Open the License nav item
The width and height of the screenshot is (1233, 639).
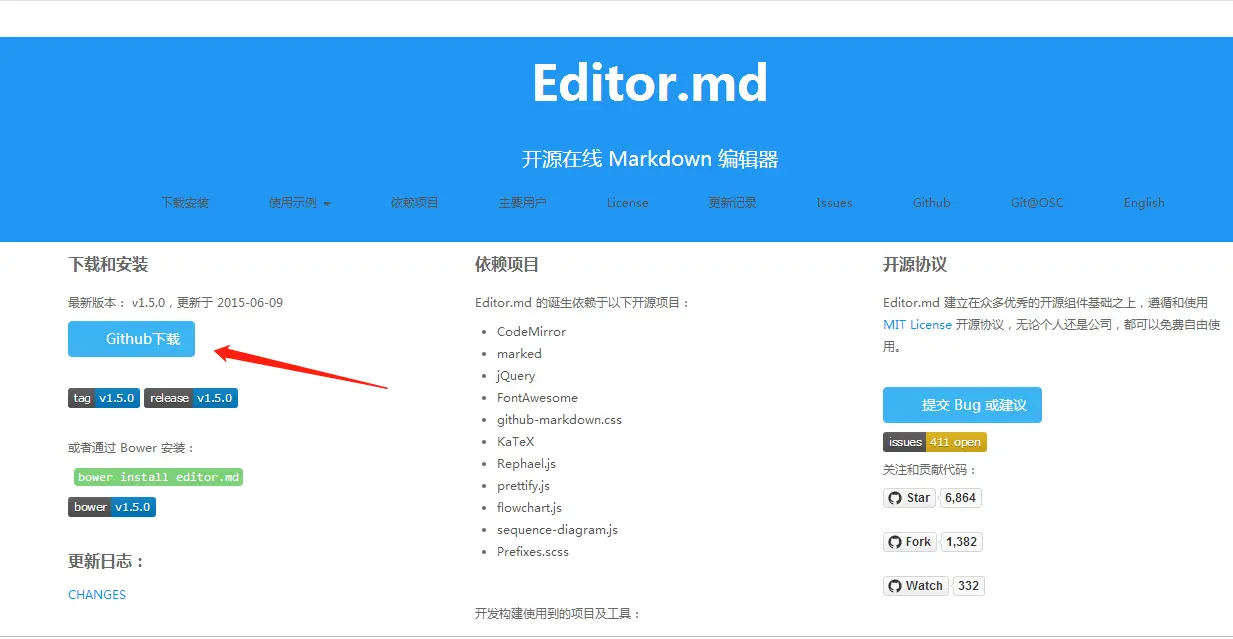click(x=627, y=202)
